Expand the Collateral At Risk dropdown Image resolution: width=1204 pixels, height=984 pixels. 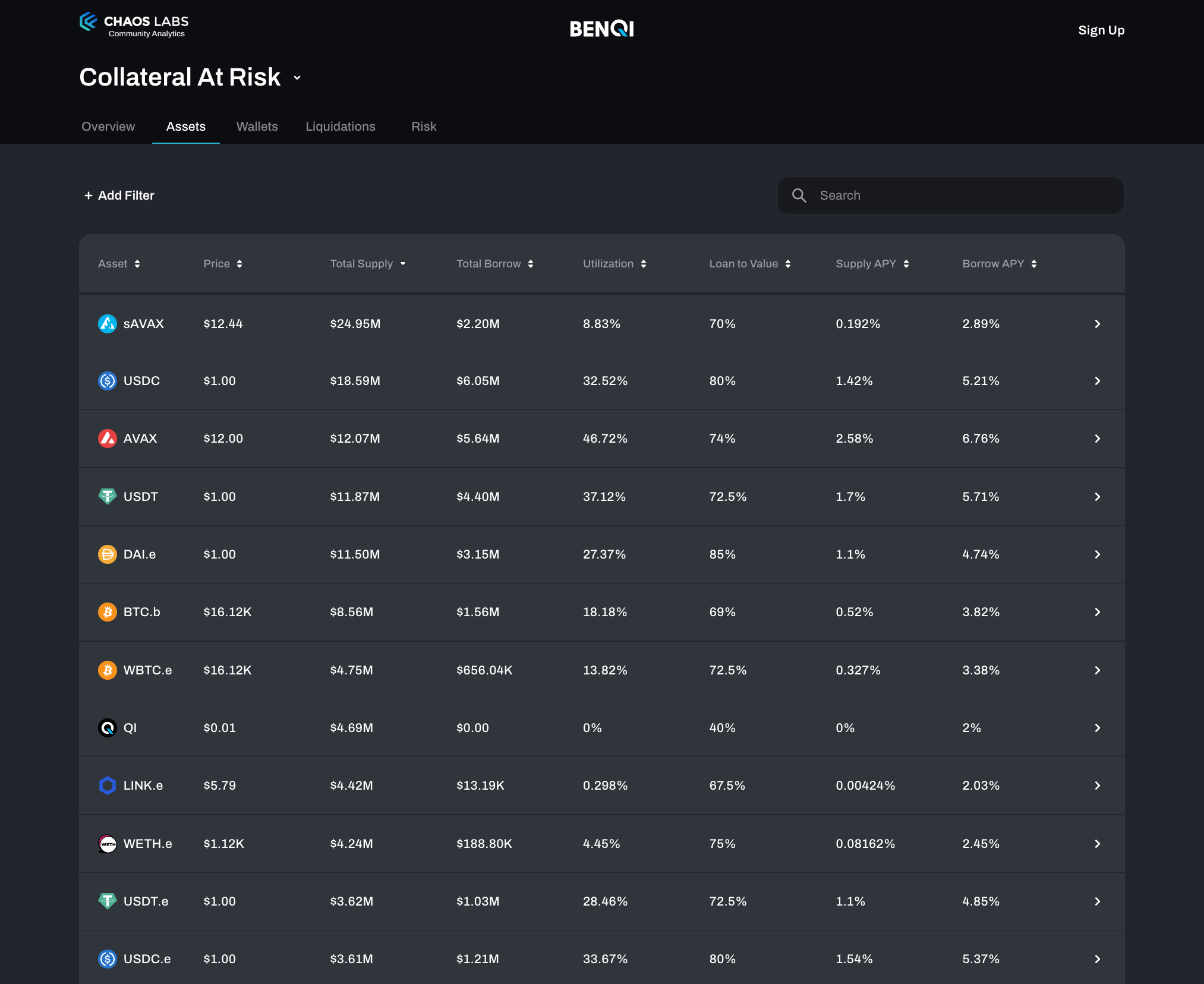297,78
